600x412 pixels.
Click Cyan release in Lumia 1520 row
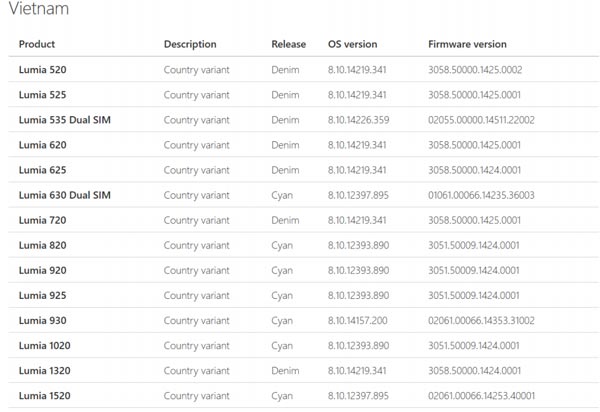click(282, 396)
